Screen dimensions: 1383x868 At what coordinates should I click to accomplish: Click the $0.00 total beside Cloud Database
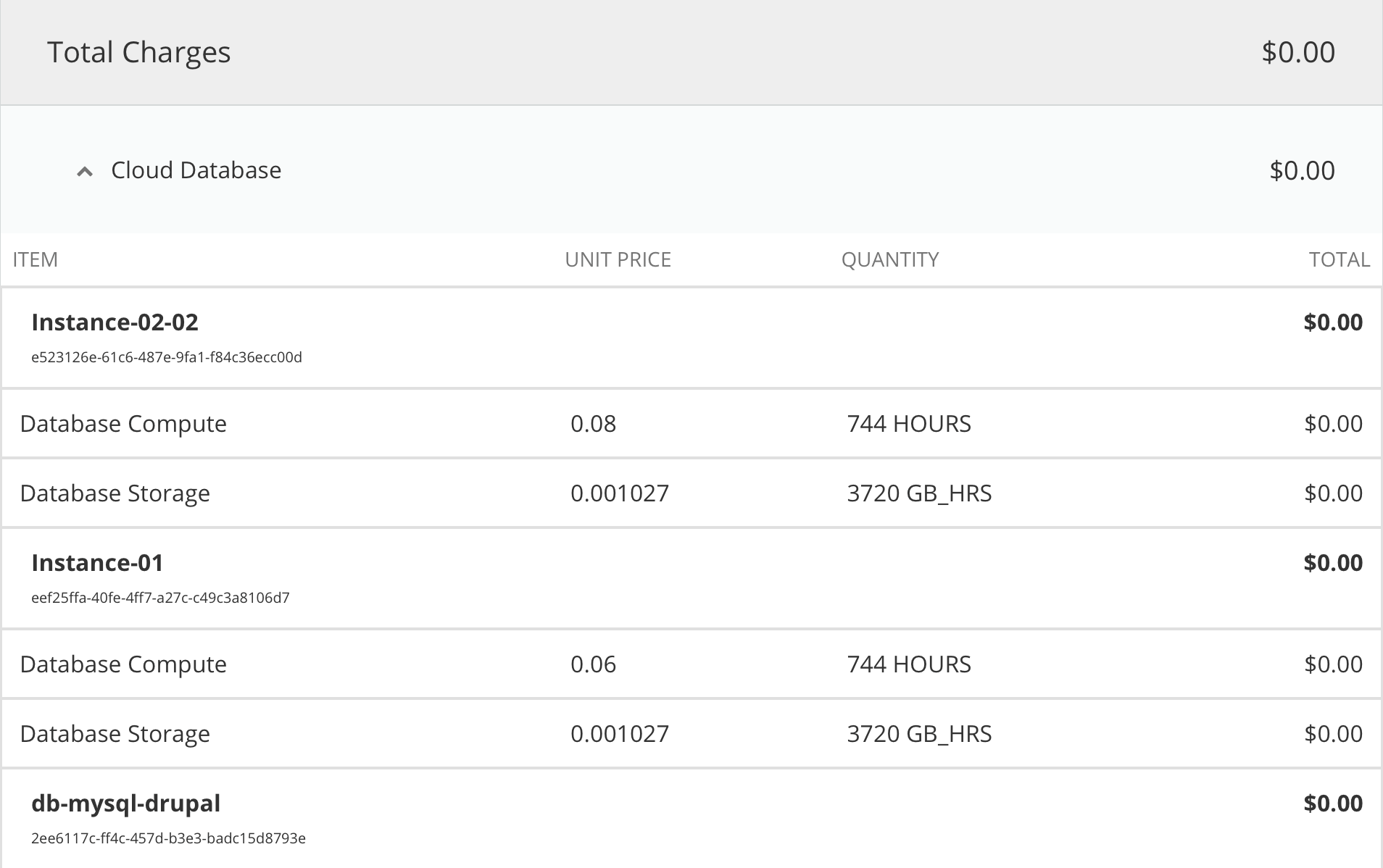[1303, 170]
